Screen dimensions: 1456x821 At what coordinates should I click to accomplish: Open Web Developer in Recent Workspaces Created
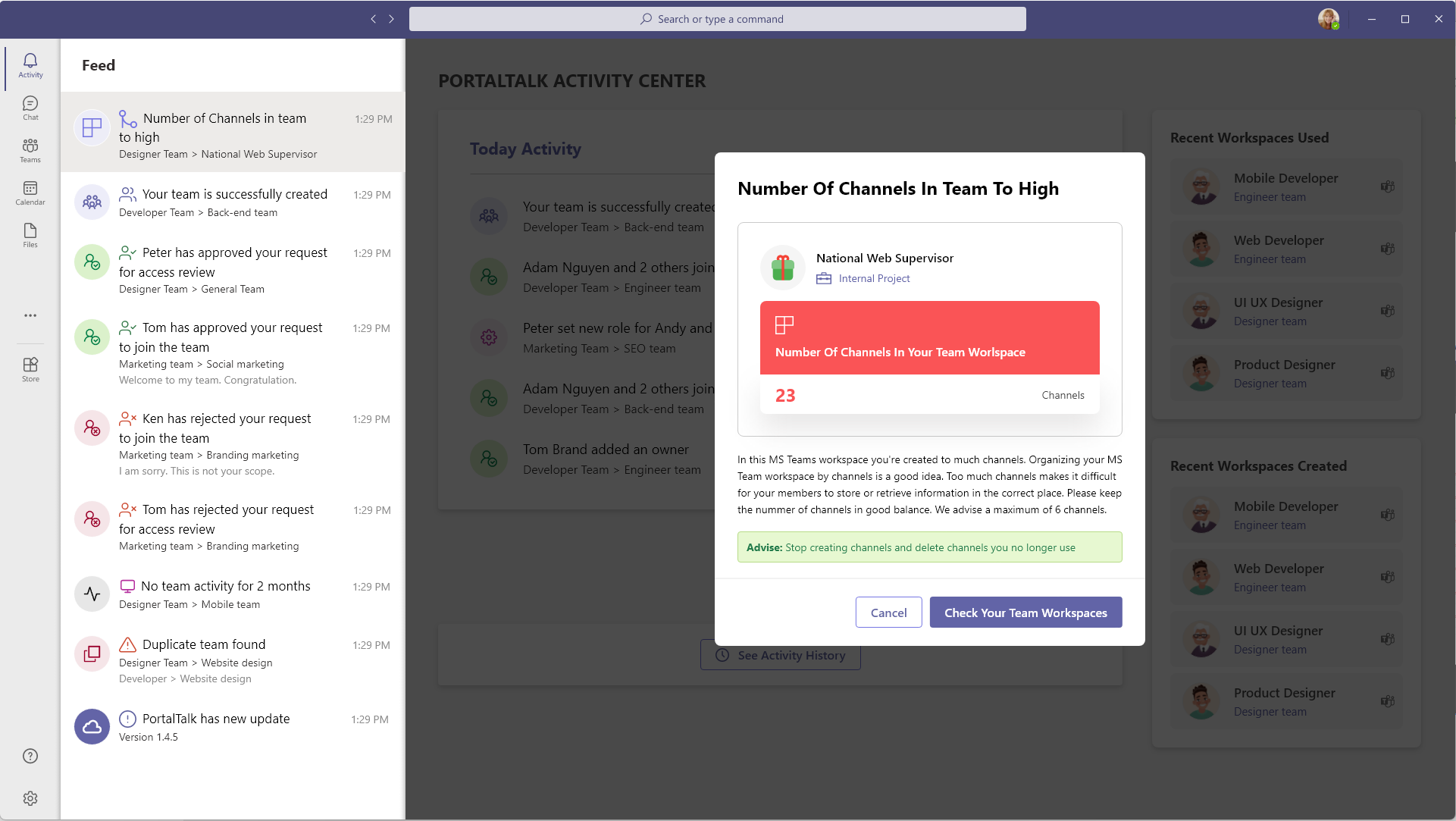(1286, 577)
